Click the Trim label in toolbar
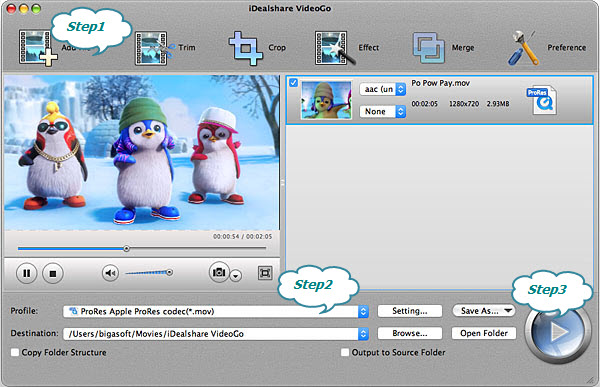 [x=187, y=47]
